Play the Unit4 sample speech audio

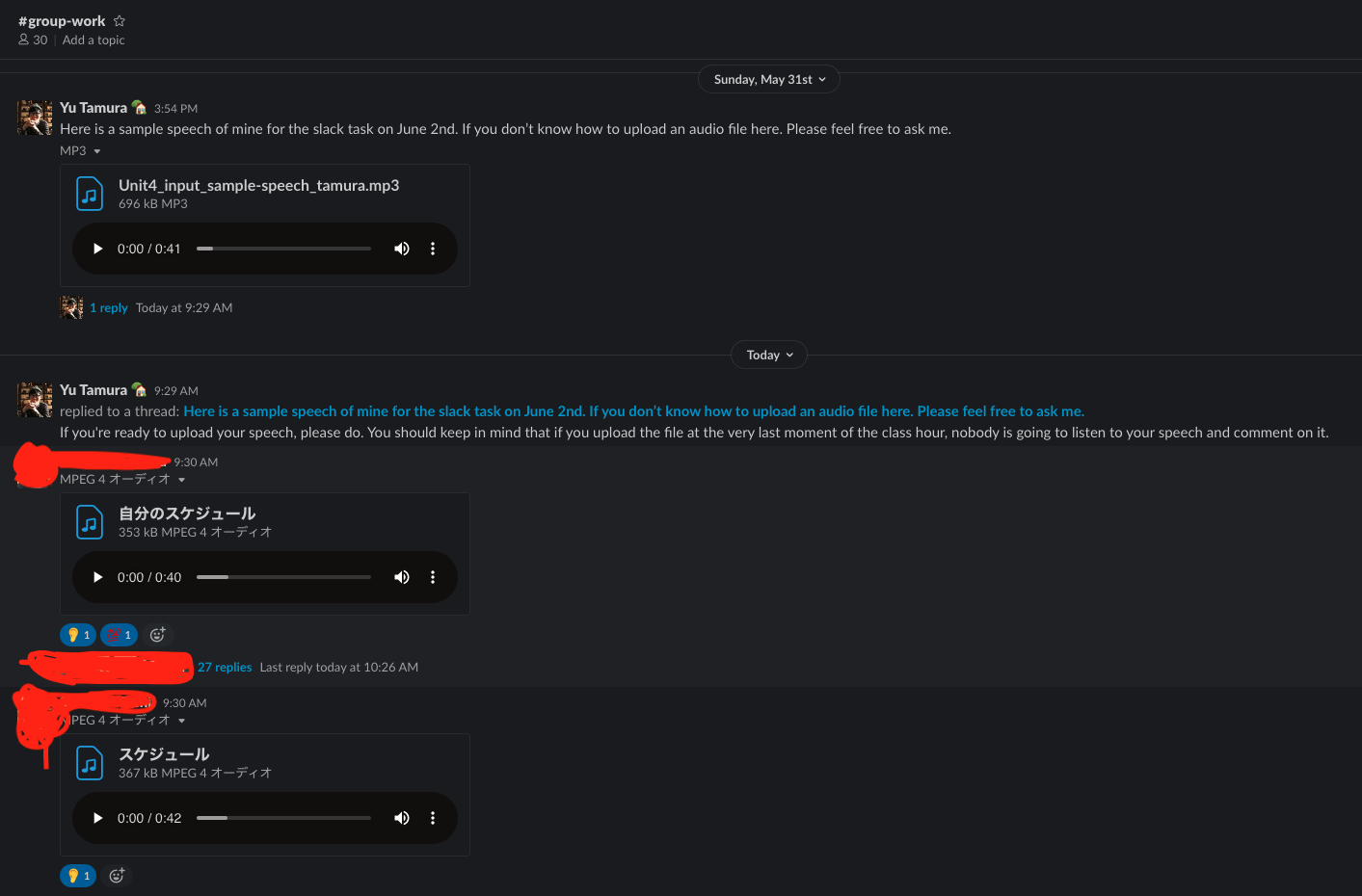tap(97, 249)
